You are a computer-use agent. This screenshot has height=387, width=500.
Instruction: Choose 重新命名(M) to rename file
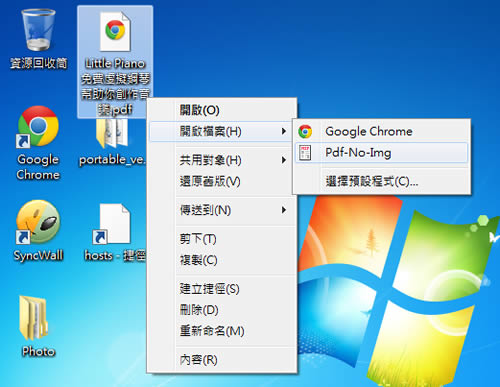click(x=222, y=331)
